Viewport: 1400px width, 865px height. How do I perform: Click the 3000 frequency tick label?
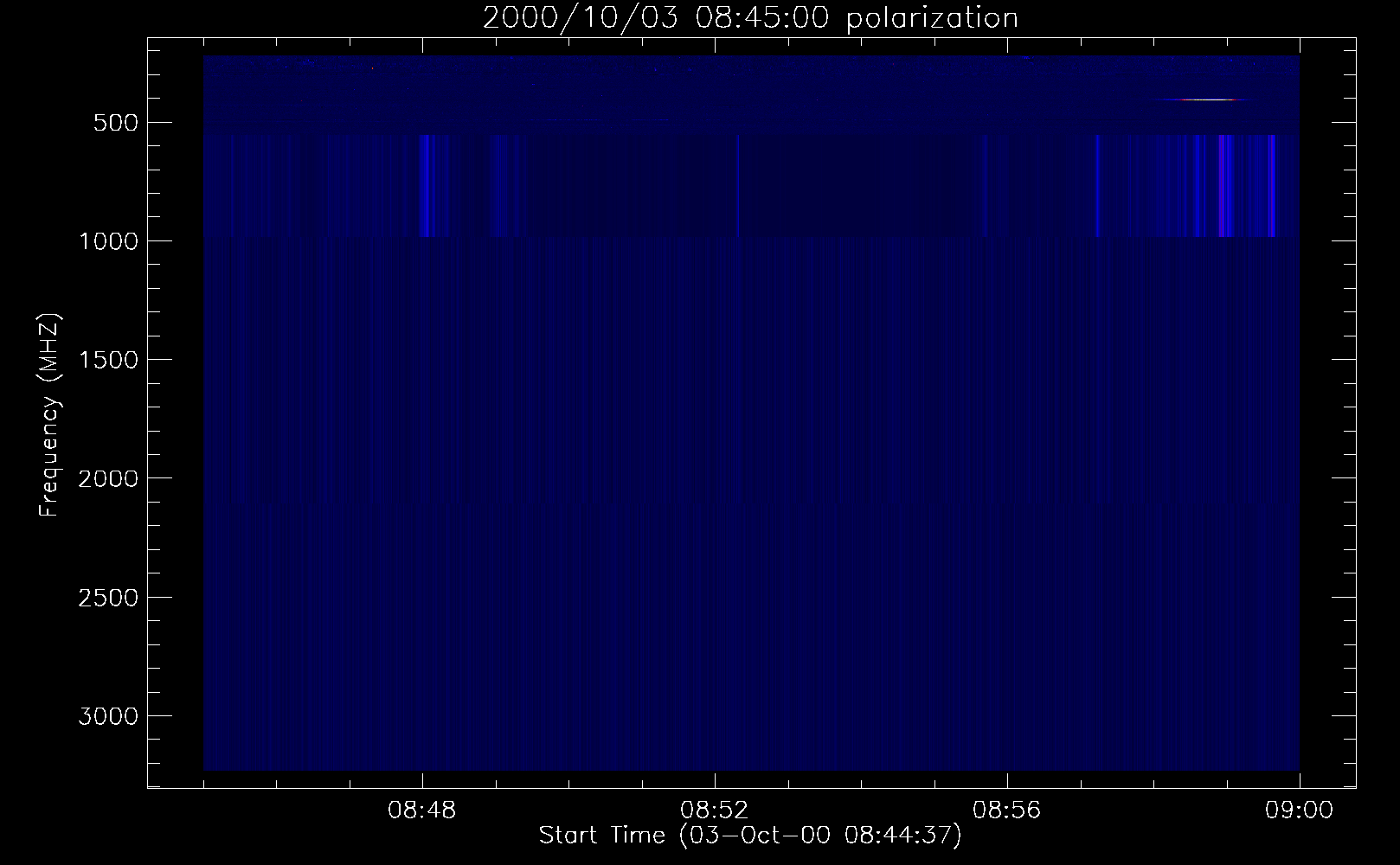coord(108,716)
